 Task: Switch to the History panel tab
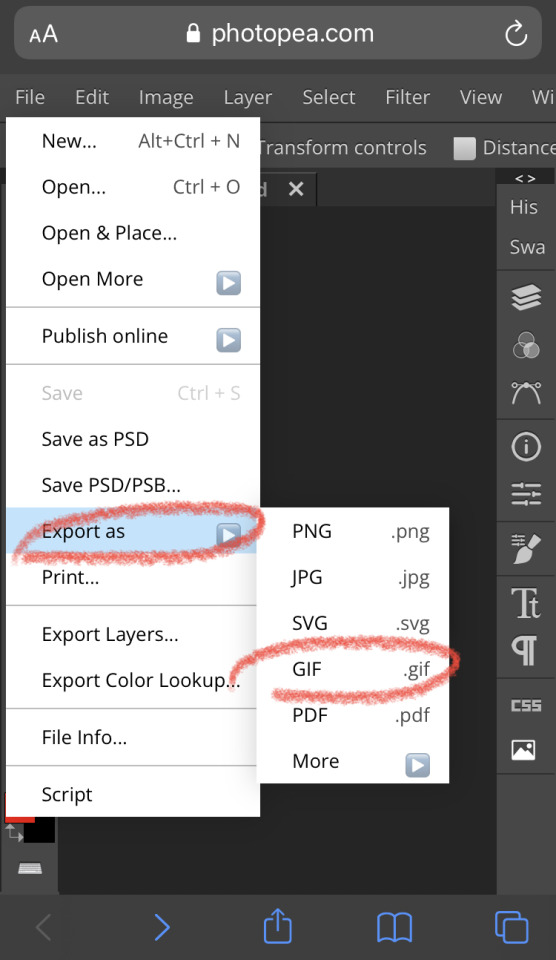[x=524, y=207]
